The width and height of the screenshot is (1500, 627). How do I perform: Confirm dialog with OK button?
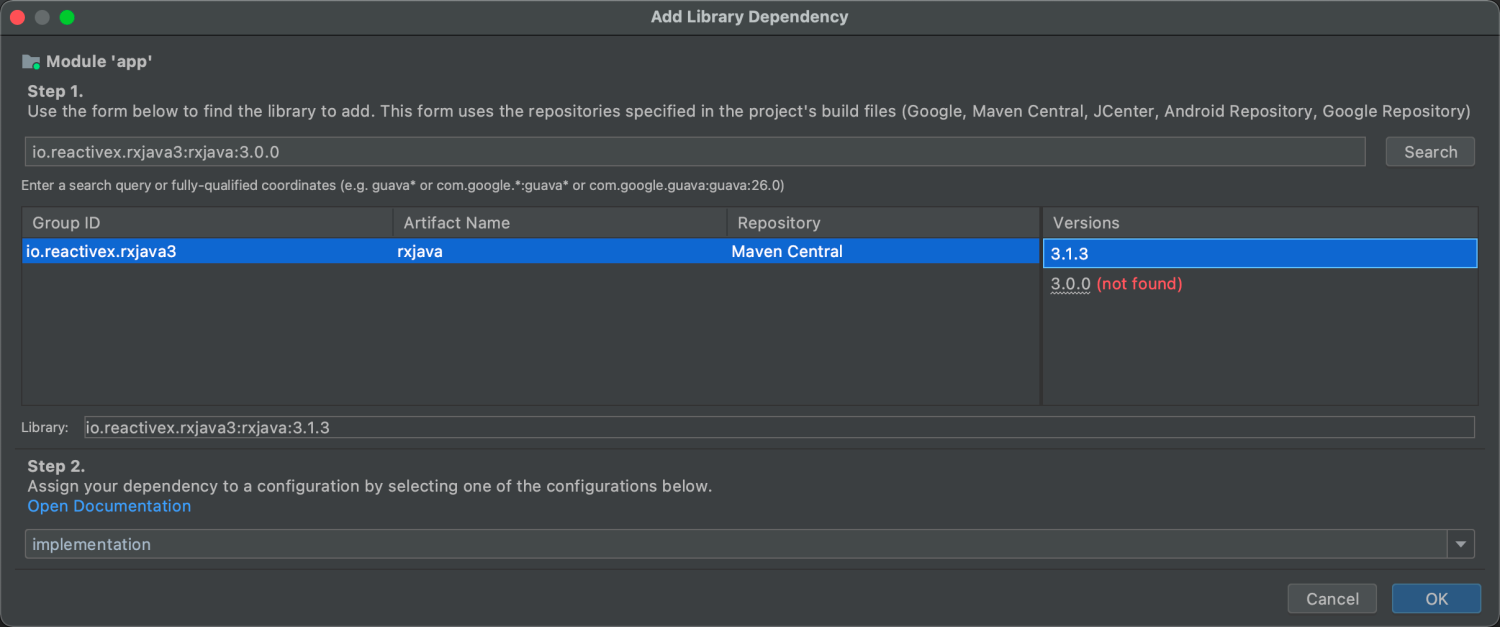(1436, 599)
